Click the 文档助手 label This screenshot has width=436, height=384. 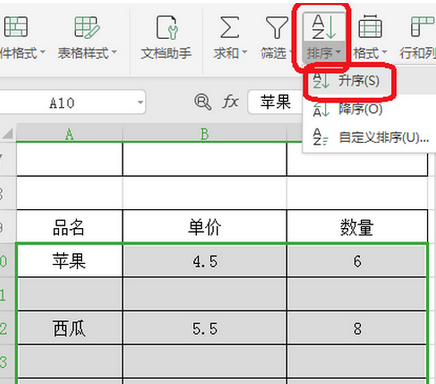(166, 53)
